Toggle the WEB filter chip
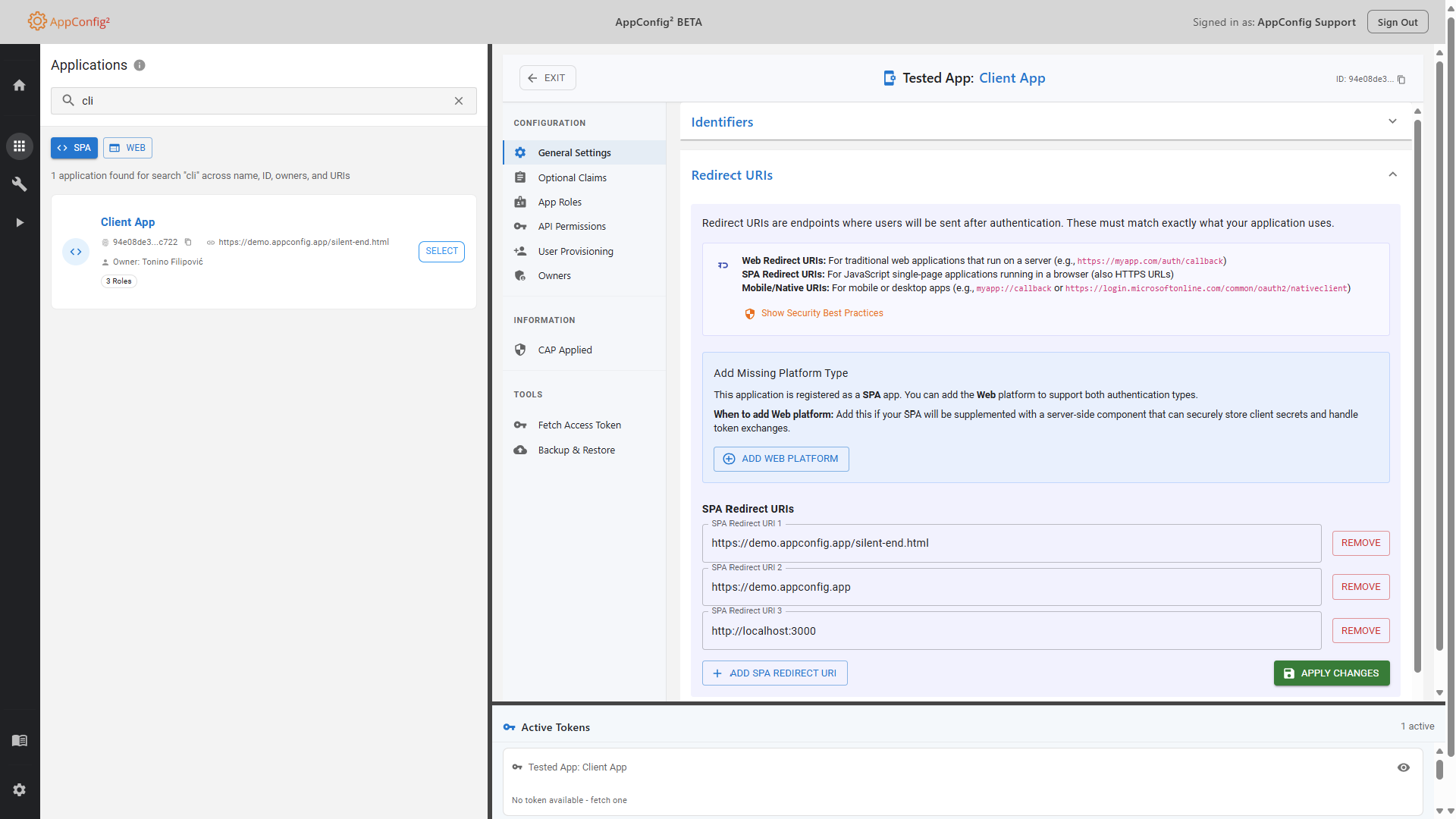Viewport: 1456px width, 819px height. pos(127,148)
